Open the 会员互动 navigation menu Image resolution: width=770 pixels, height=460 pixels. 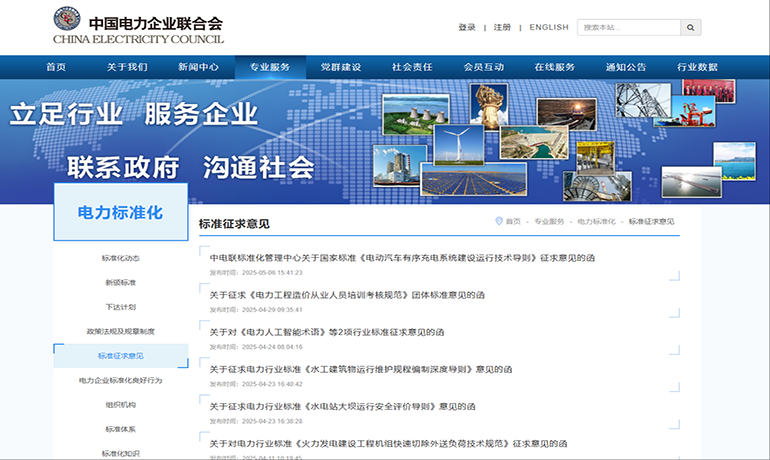484,67
